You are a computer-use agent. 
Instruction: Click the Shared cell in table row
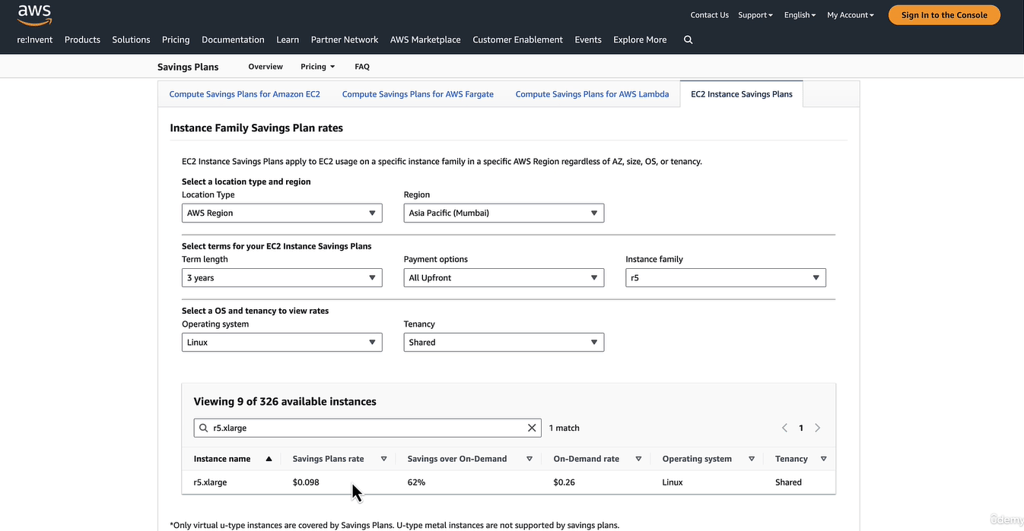click(788, 482)
